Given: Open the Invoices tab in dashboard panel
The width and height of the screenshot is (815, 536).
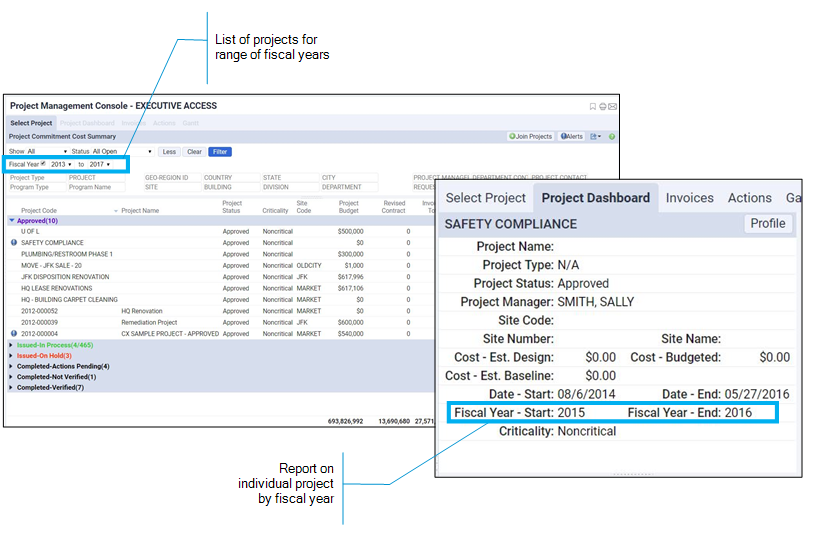Looking at the screenshot, I should [x=689, y=198].
